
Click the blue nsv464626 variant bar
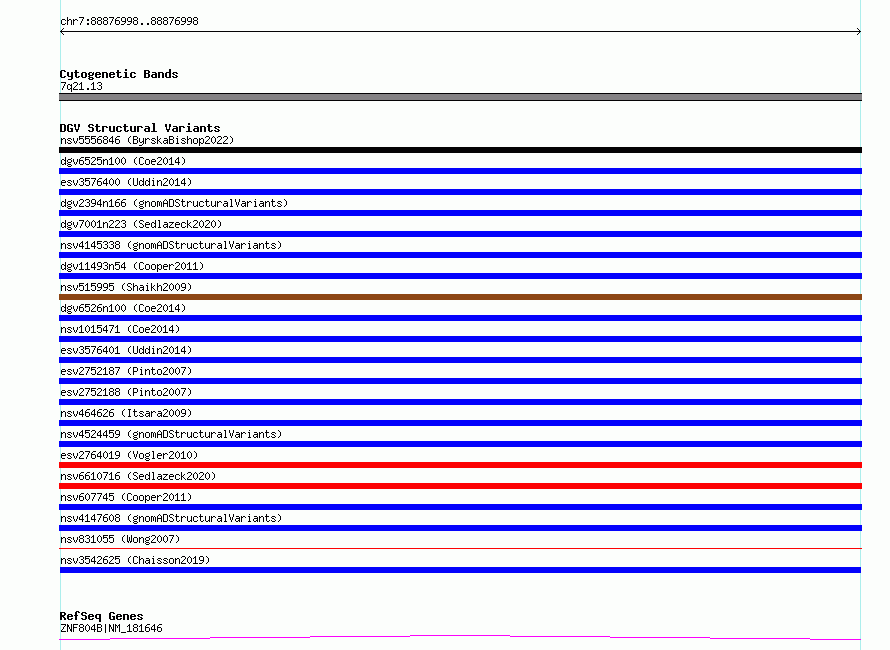pos(460,423)
